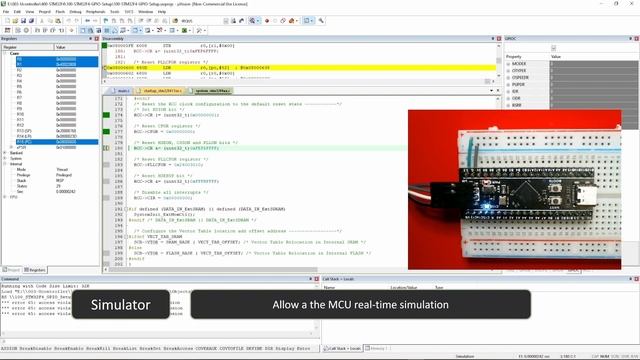
Task: Open the Memory Windows dropdown arrow
Action: (x=141, y=30)
